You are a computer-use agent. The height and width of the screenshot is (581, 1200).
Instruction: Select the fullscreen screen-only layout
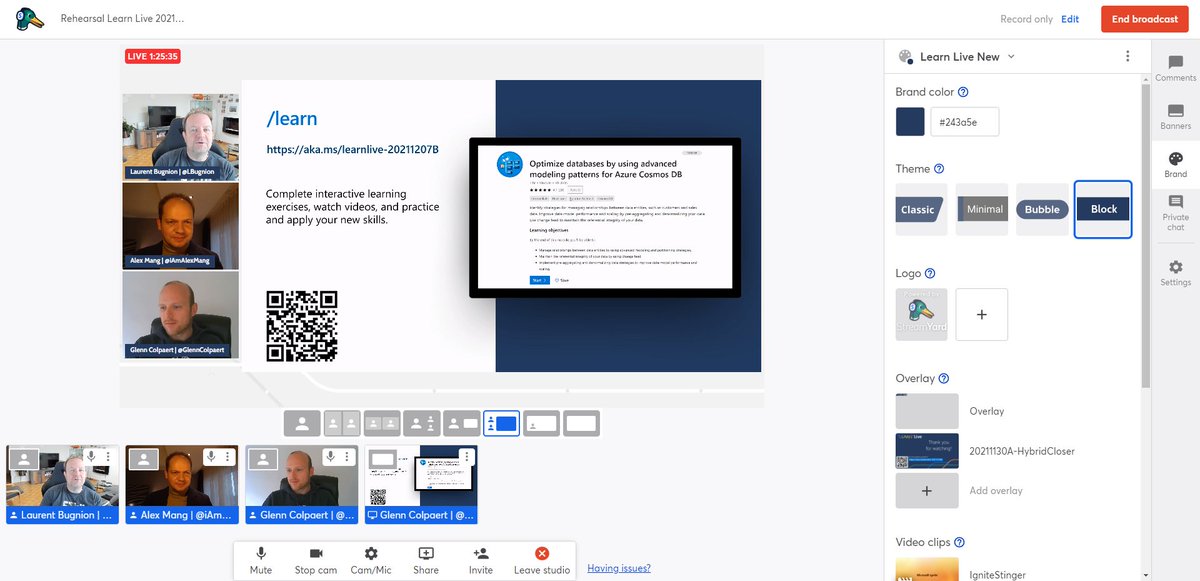pyautogui.click(x=582, y=423)
